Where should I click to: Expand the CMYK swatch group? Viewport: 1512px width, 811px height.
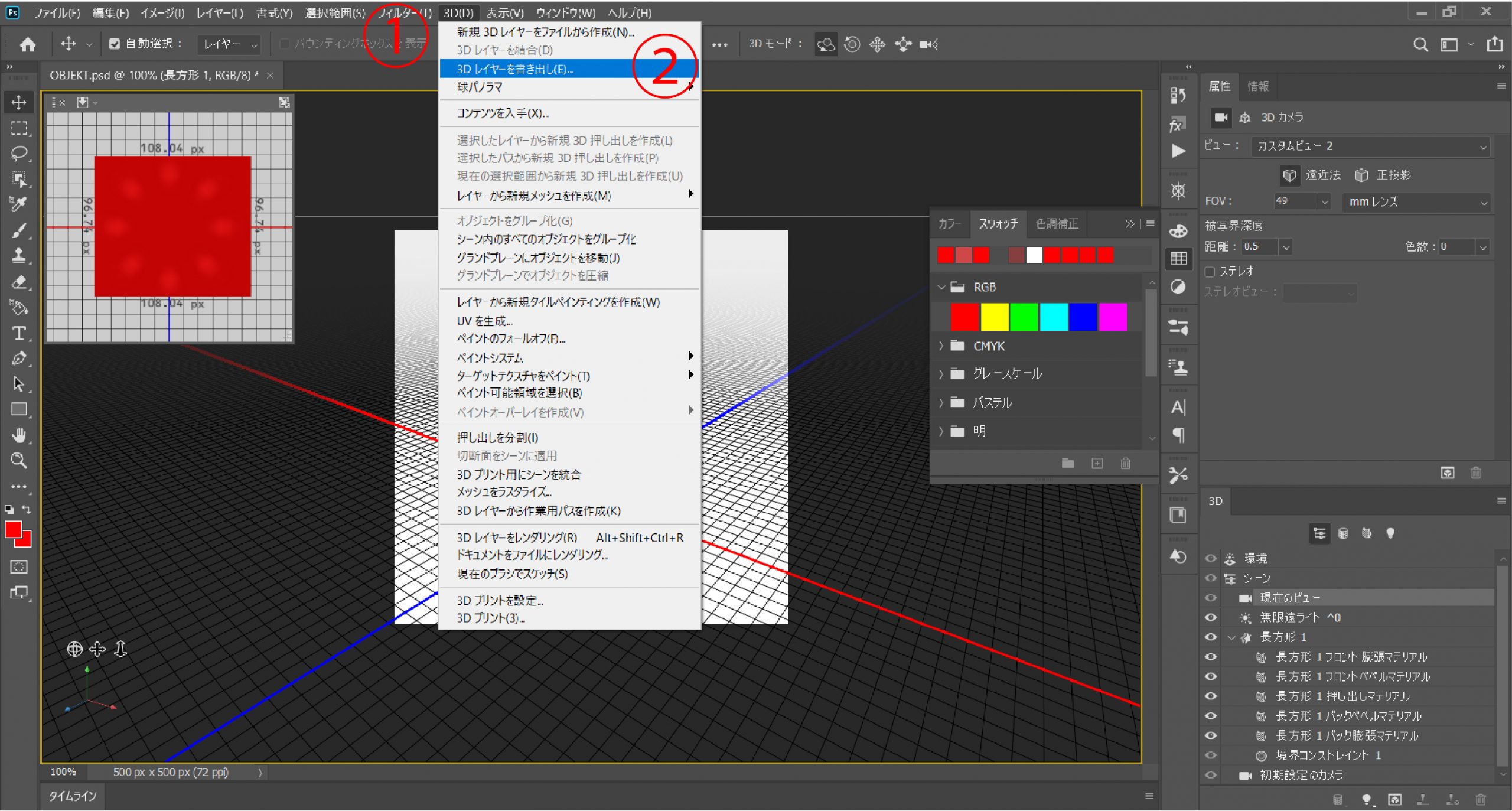[x=941, y=347]
